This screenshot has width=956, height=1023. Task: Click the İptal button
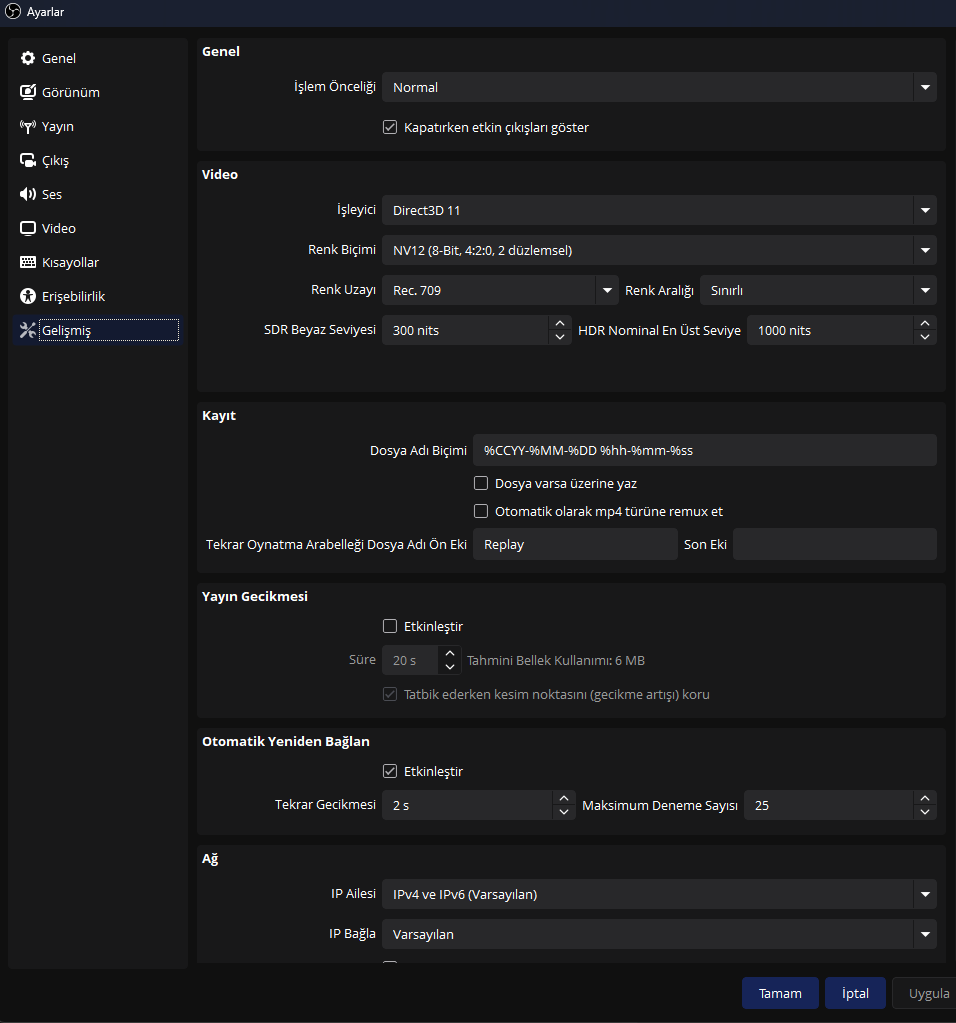[855, 993]
